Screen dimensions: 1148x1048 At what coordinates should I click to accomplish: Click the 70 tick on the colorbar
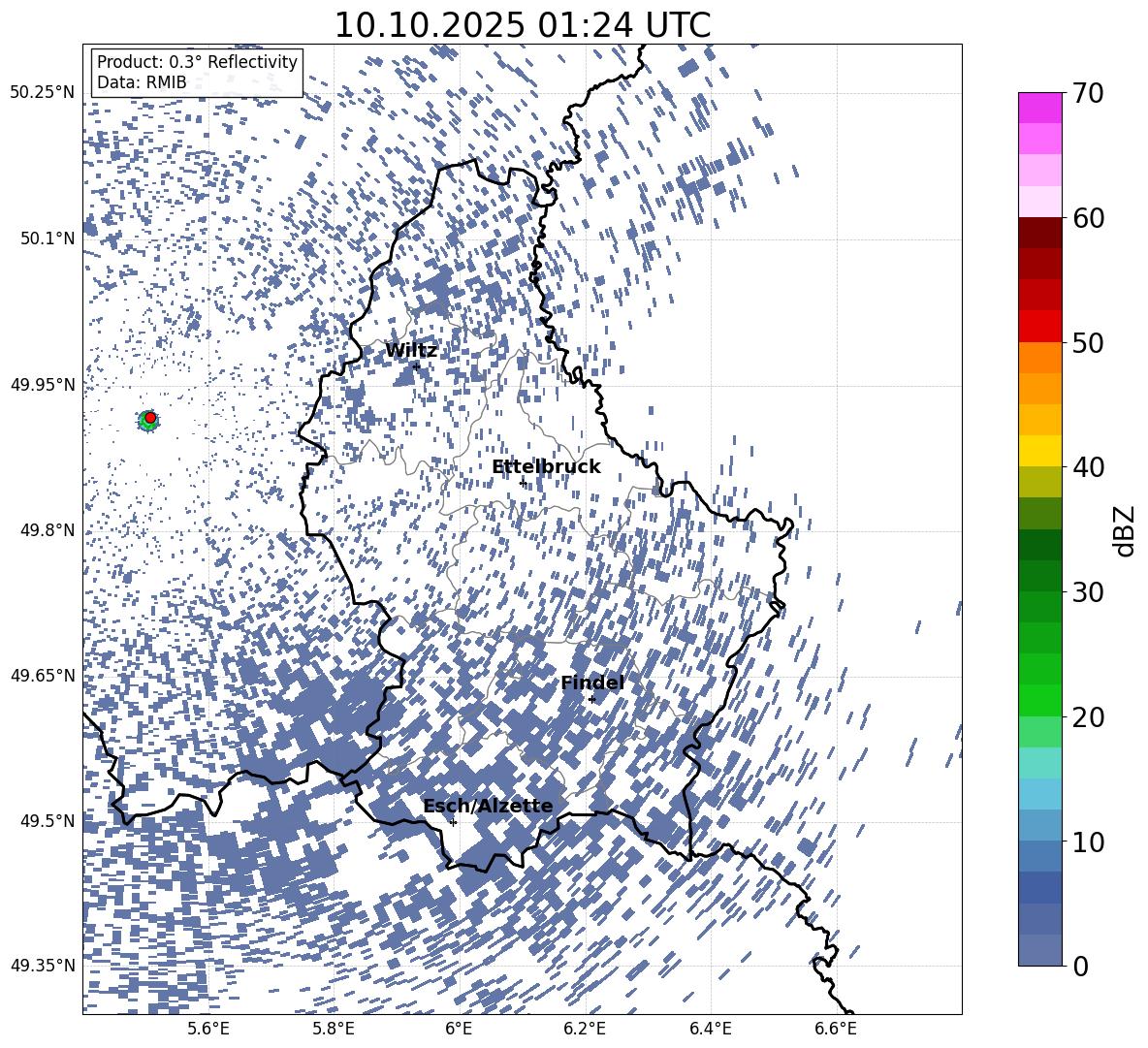click(1088, 93)
